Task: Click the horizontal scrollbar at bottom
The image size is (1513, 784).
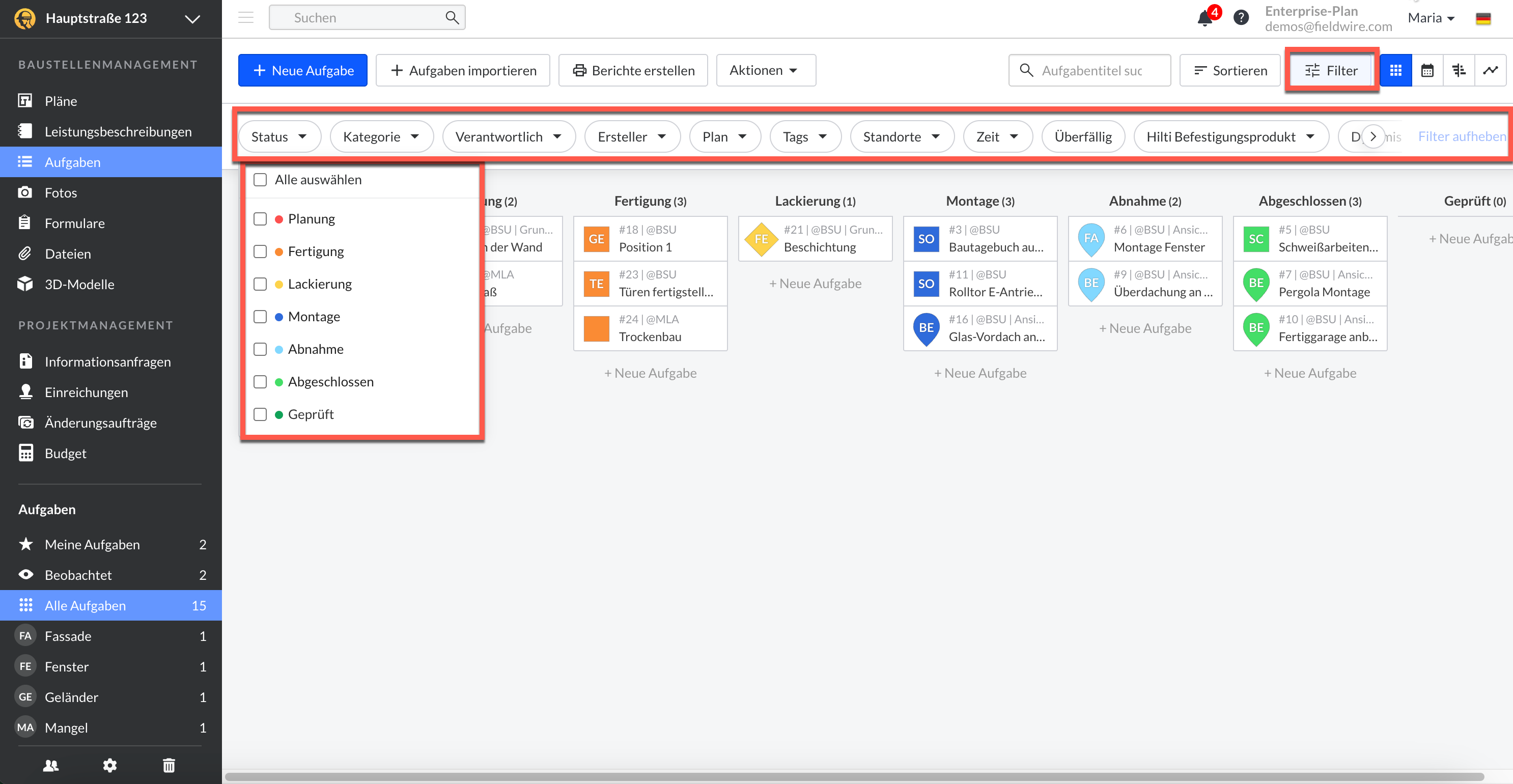Action: pyautogui.click(x=855, y=776)
